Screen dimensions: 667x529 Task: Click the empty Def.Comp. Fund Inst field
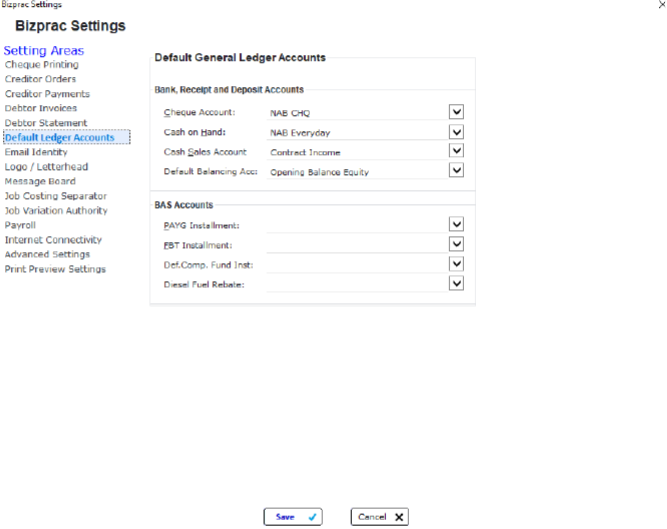point(357,265)
